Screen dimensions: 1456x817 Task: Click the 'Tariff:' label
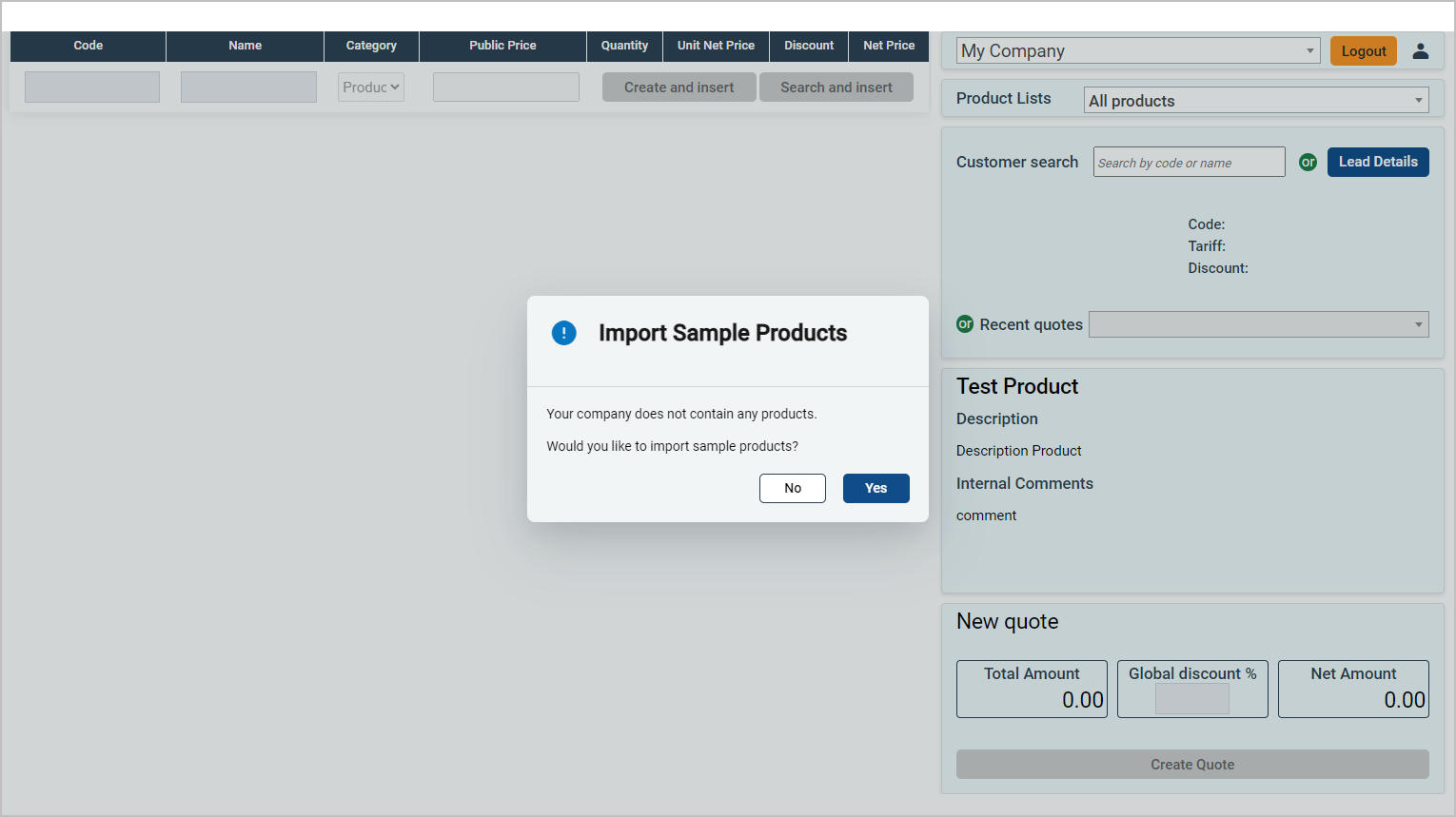(1207, 246)
